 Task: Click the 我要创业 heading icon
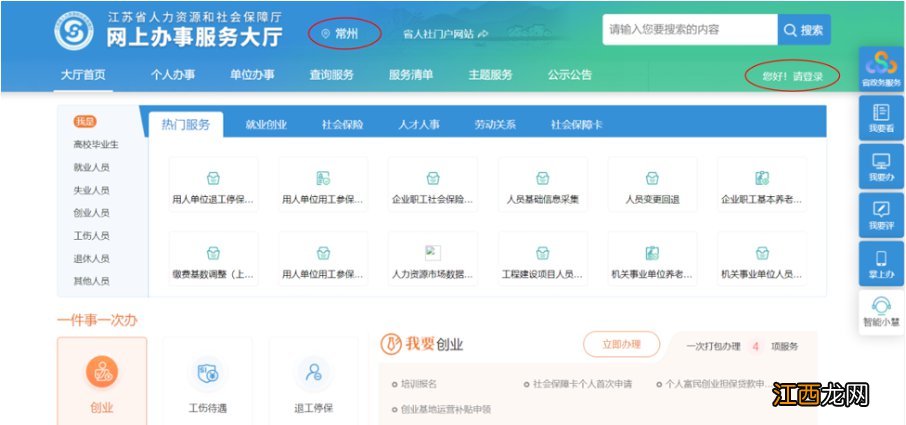[391, 345]
